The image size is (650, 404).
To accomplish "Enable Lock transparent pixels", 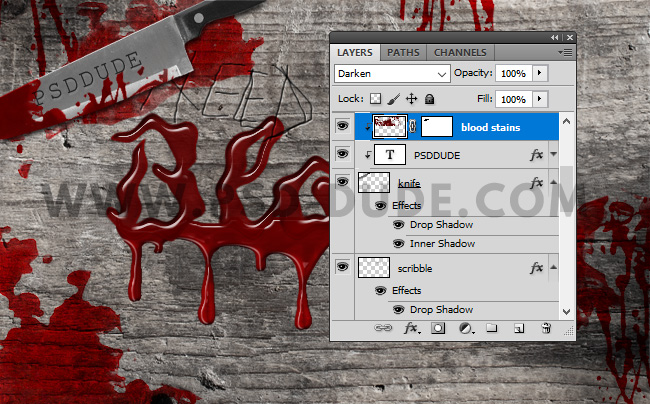I will [x=376, y=99].
